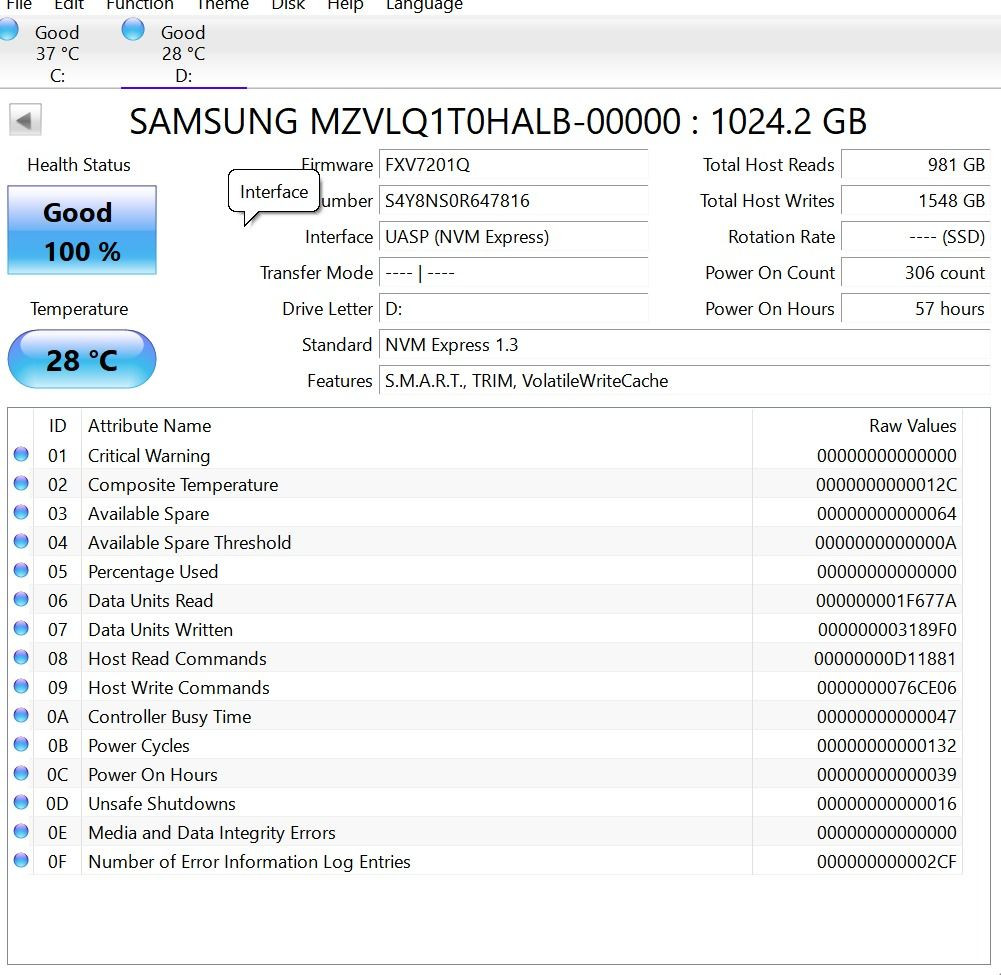This screenshot has width=1001, height=975.
Task: Select the Critical Warning attribute name
Action: (x=149, y=456)
